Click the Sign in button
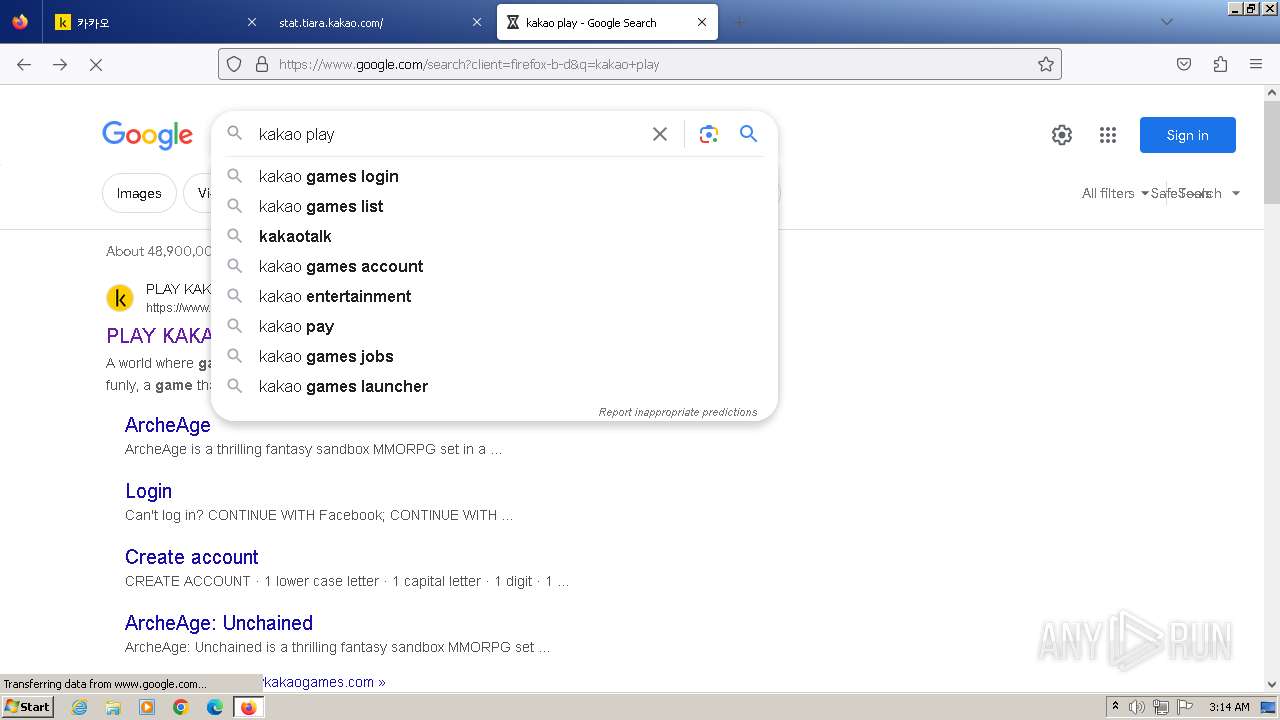Image resolution: width=1280 pixels, height=720 pixels. 1188,135
